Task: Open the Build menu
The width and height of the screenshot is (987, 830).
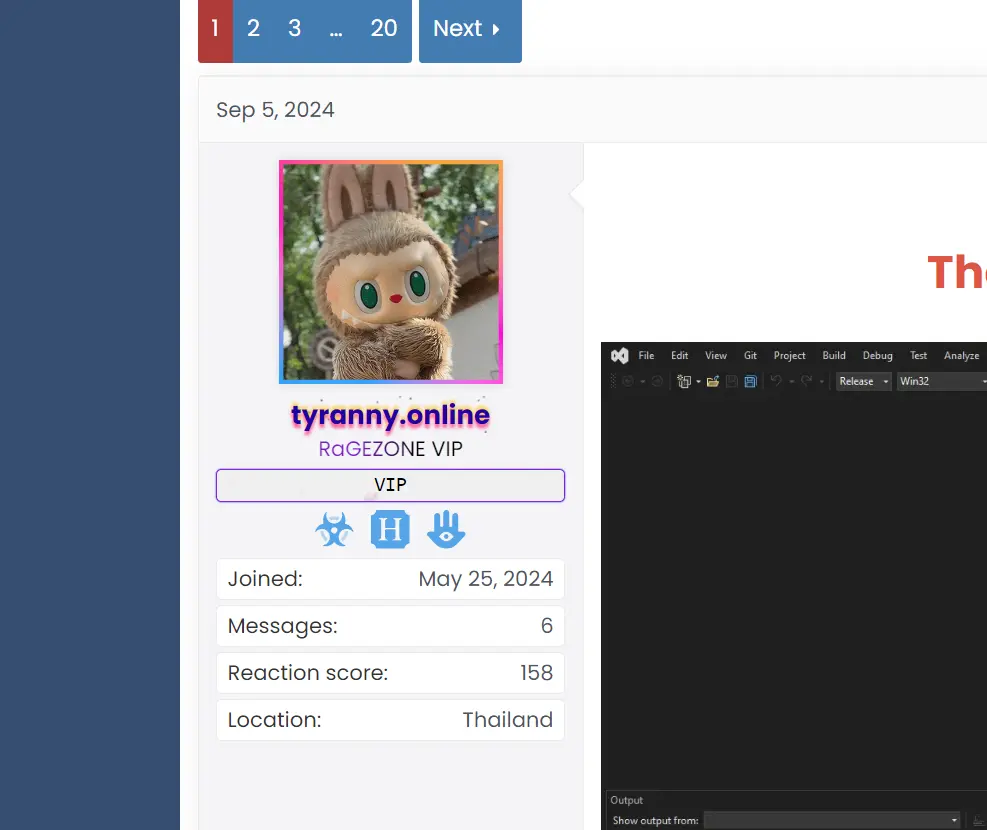Action: click(x=834, y=356)
